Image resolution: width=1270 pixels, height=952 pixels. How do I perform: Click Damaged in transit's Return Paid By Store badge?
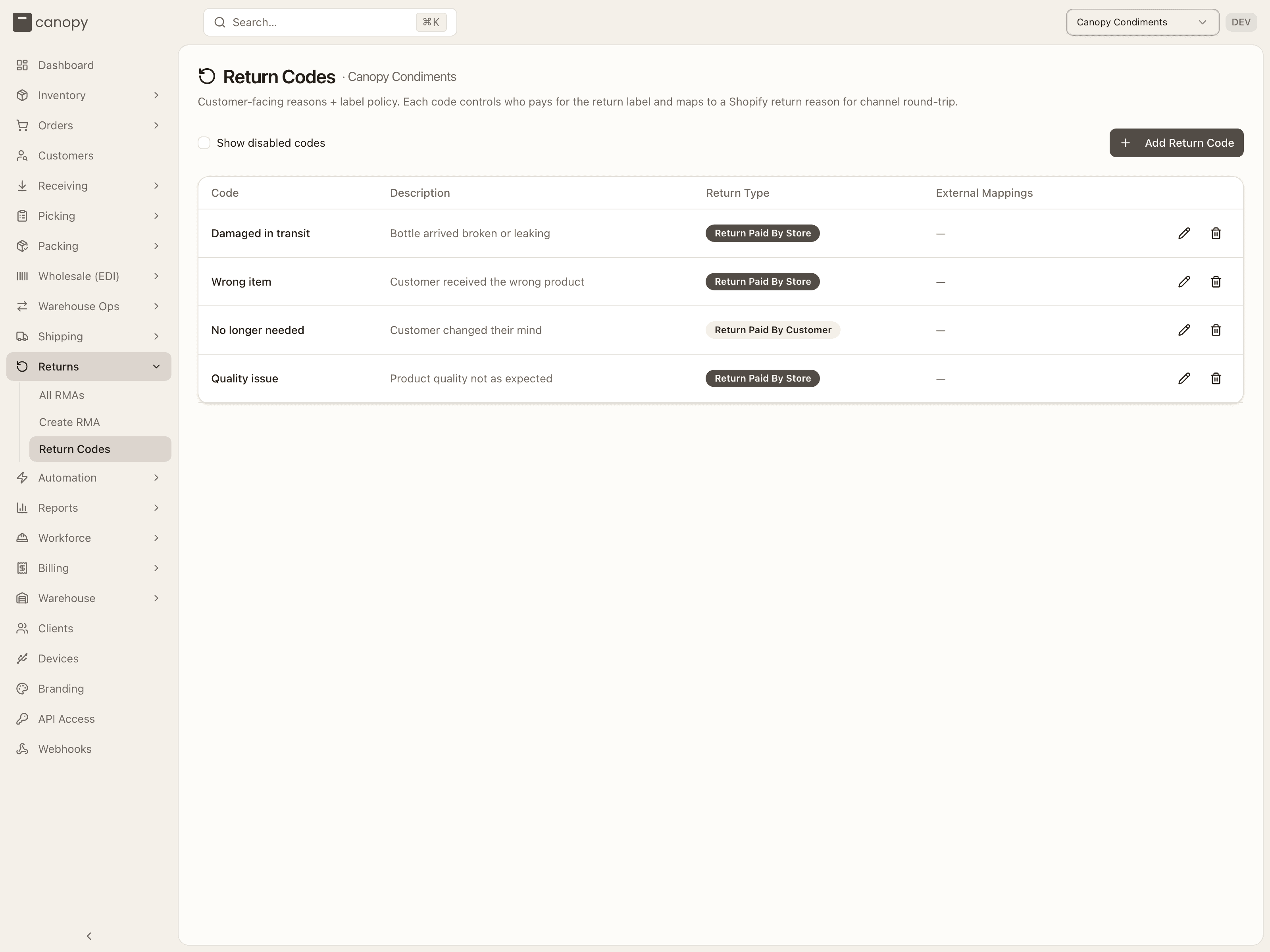pos(762,233)
